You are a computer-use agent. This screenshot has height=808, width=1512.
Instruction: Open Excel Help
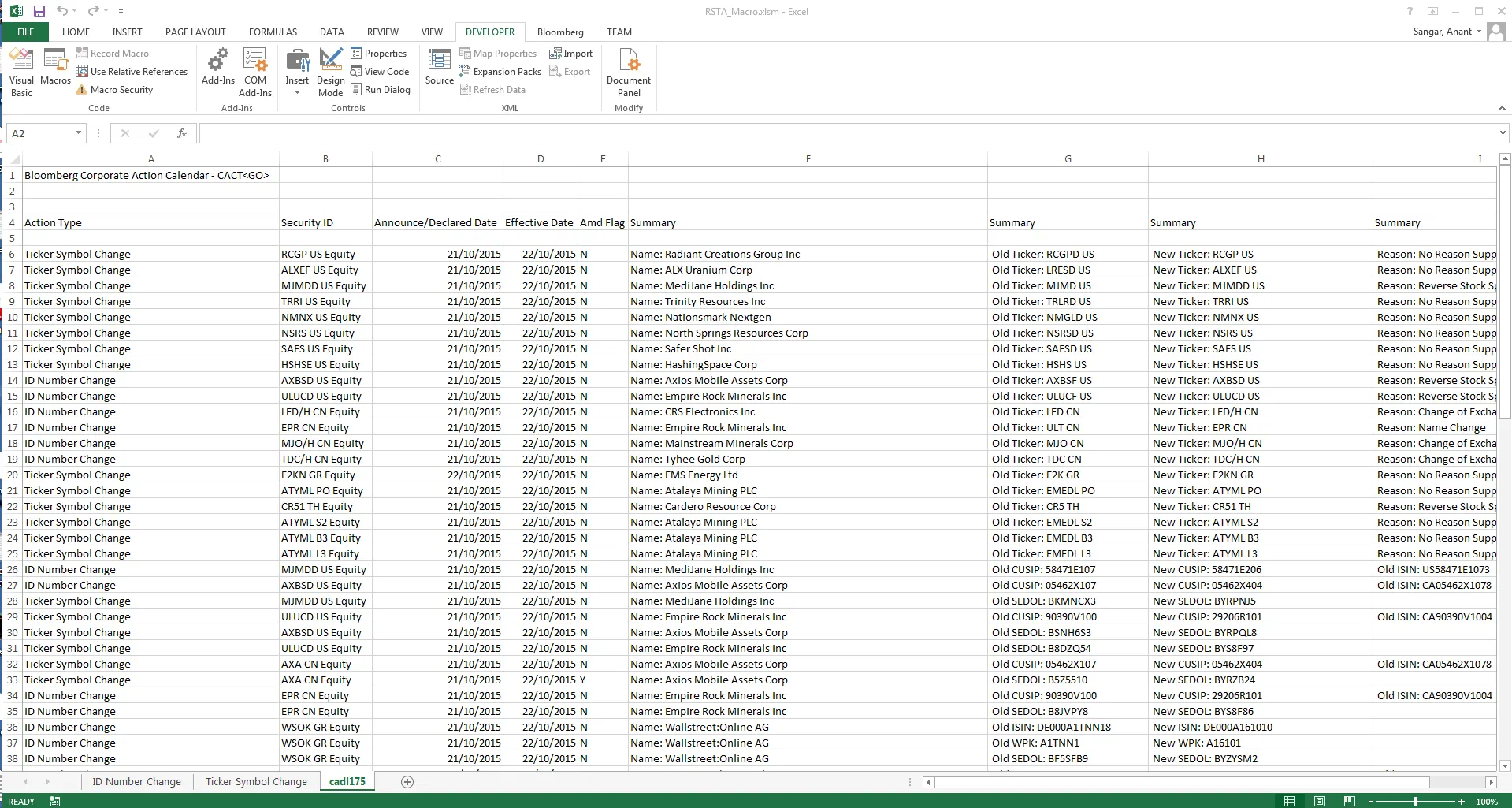click(1410, 11)
